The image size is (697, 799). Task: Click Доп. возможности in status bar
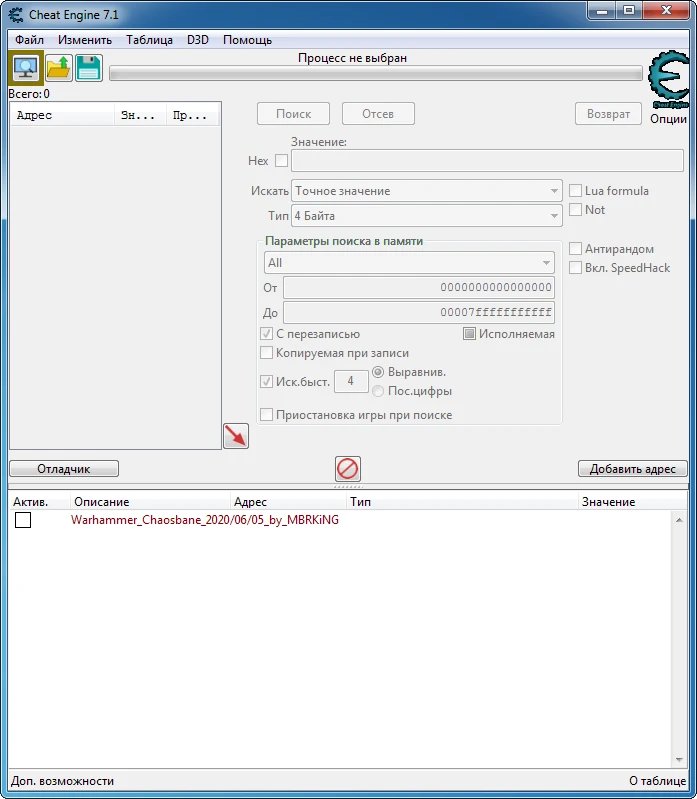pyautogui.click(x=63, y=781)
